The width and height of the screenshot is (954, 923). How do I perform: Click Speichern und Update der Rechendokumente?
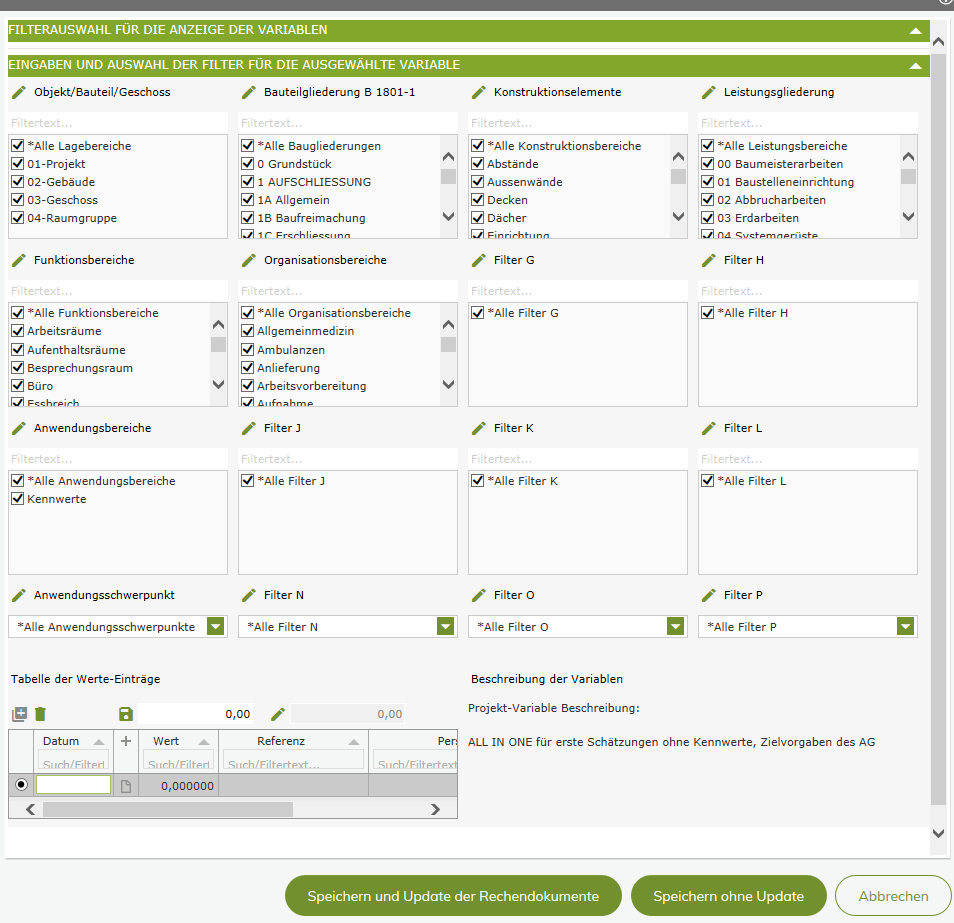(453, 896)
